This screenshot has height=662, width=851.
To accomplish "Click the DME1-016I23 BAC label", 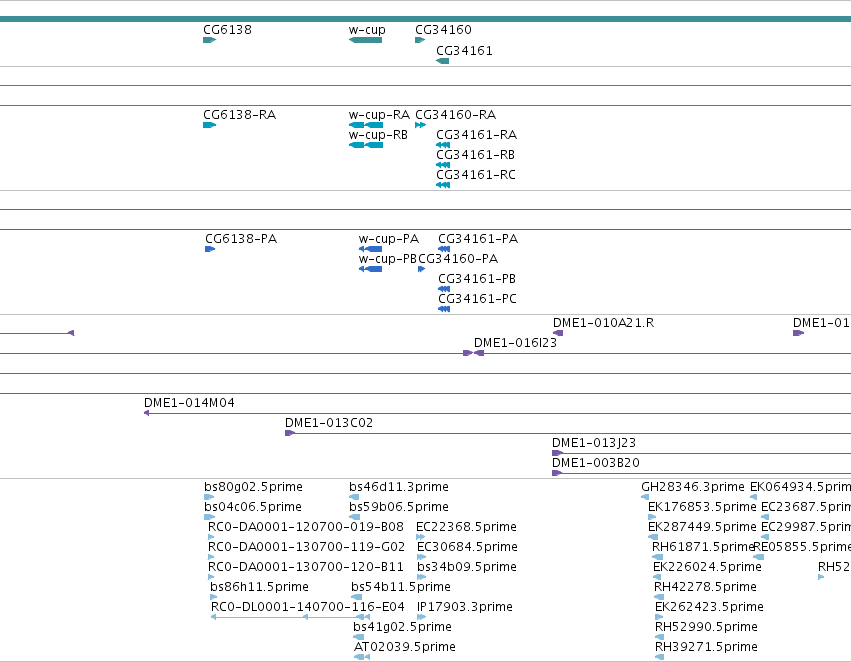I will [x=516, y=343].
